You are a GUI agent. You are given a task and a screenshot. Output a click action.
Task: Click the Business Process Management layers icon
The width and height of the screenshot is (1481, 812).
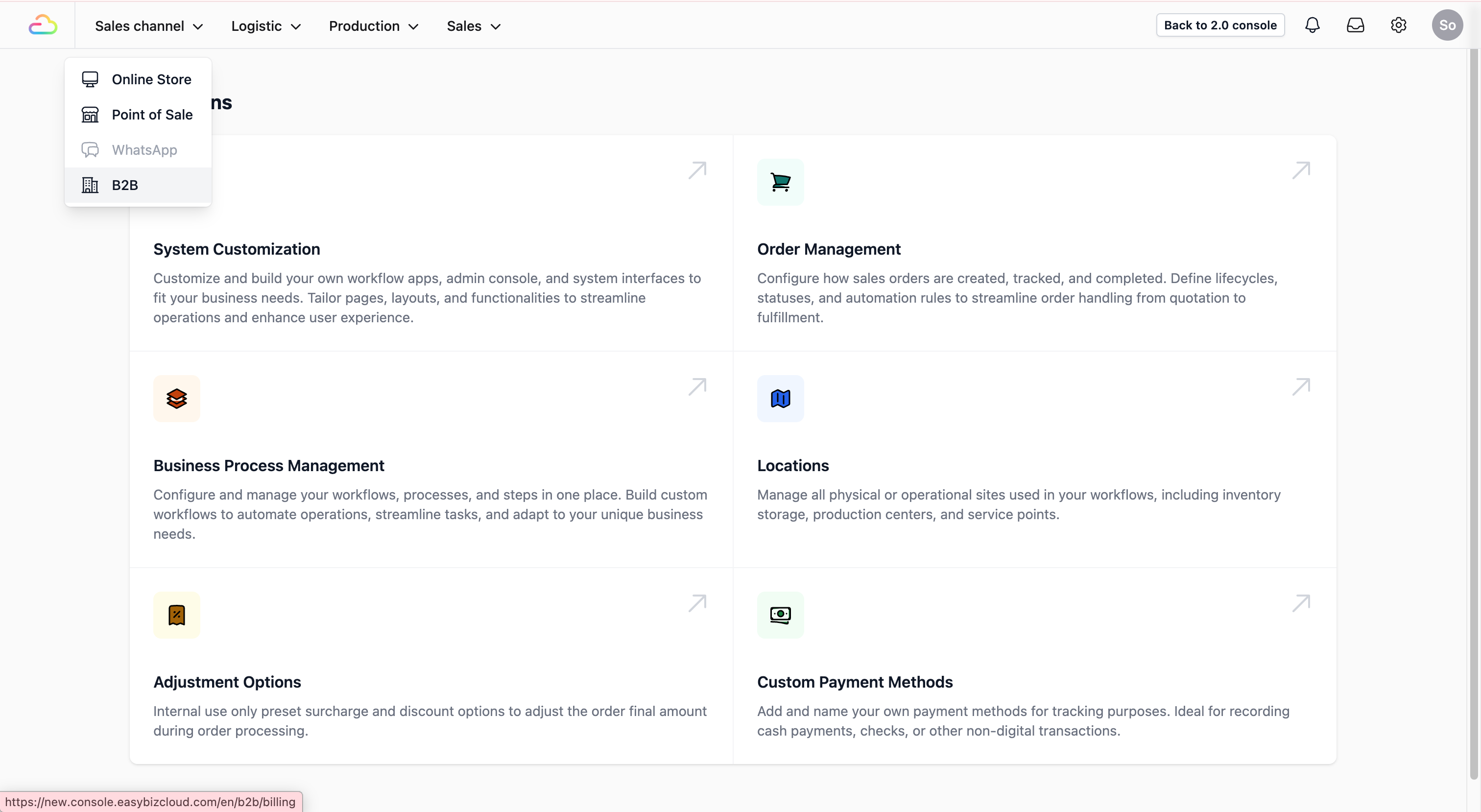coord(176,399)
